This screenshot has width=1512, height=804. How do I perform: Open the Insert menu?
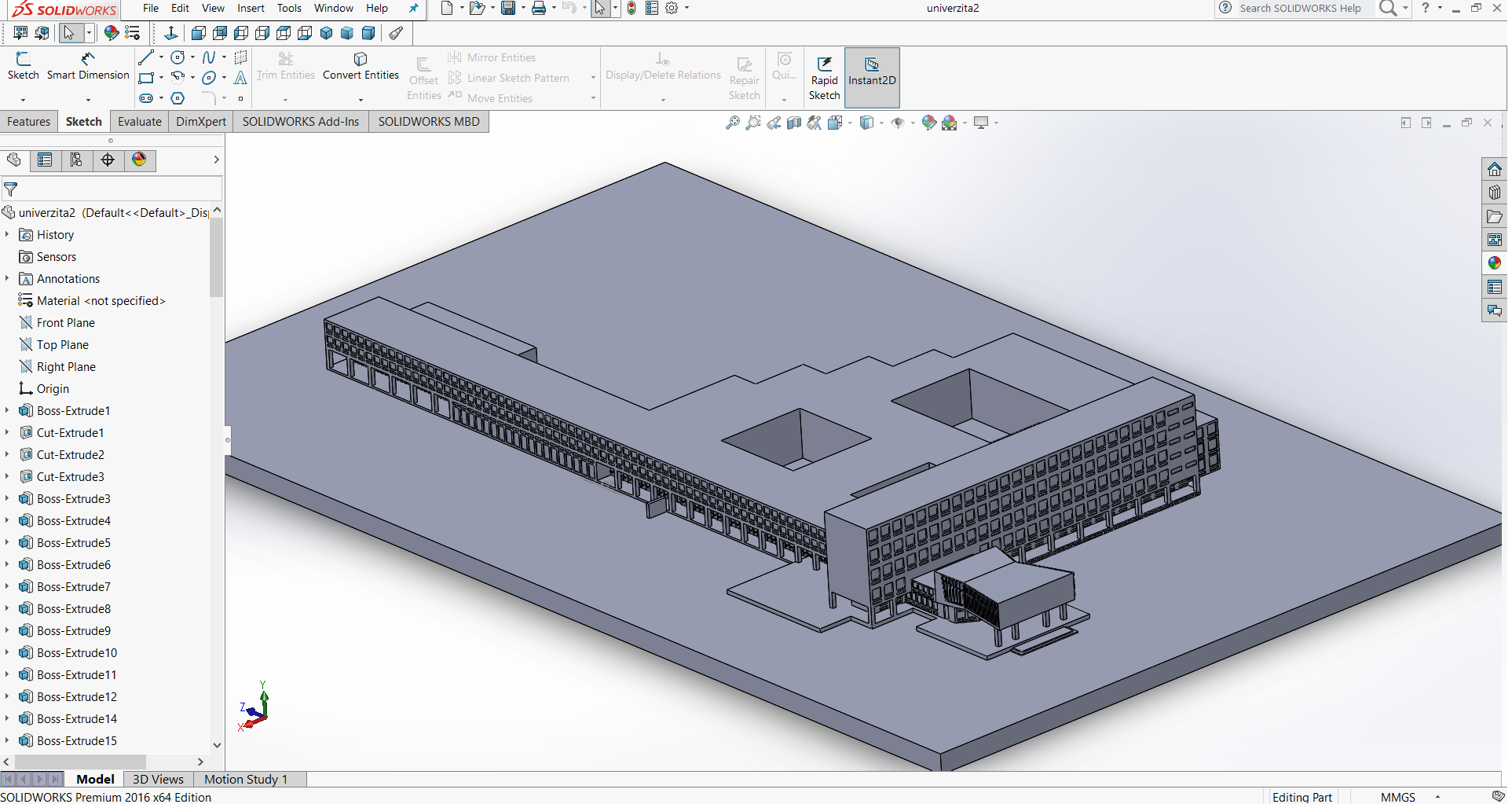tap(251, 8)
